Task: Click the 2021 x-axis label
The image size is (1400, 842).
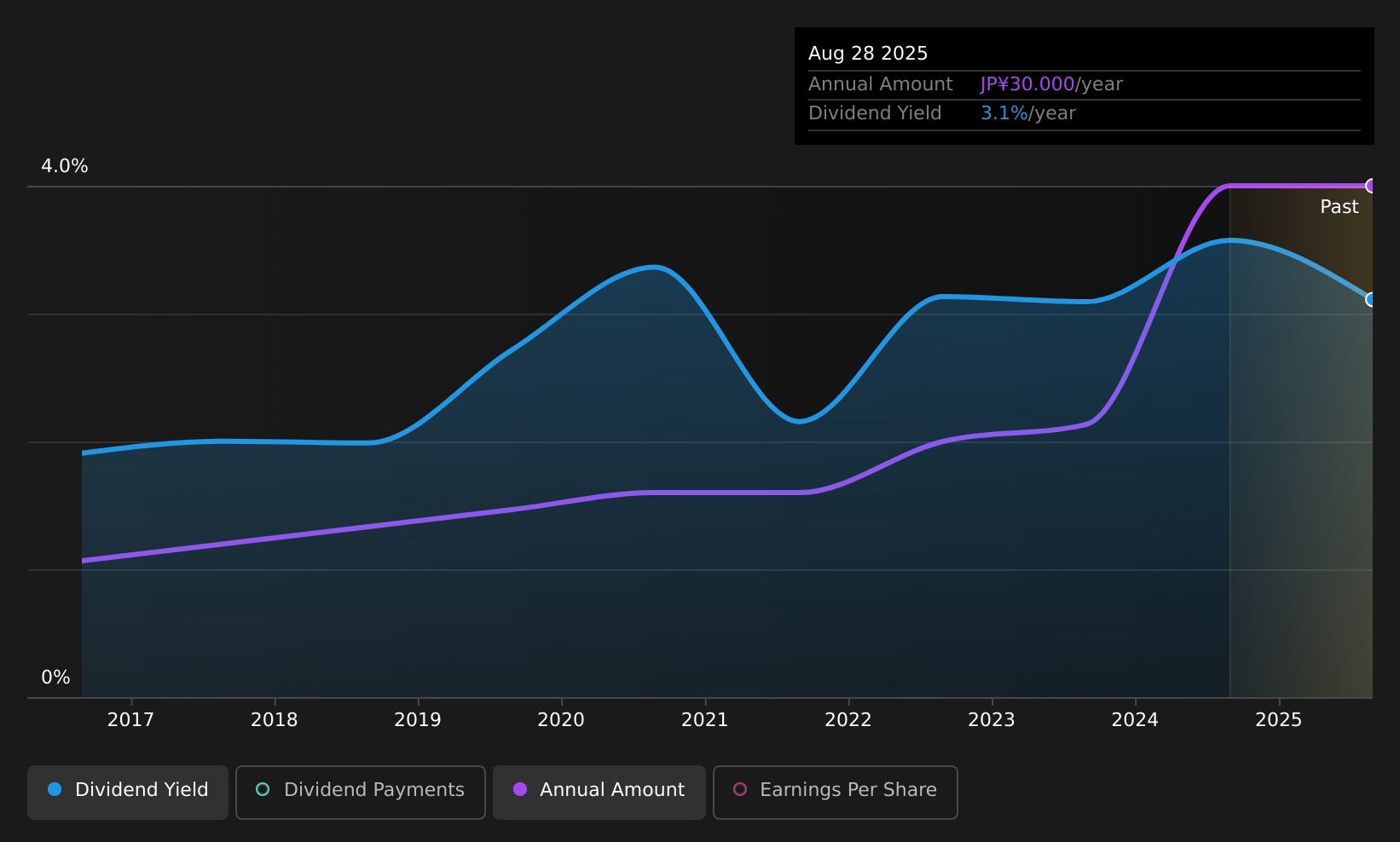Action: point(705,720)
